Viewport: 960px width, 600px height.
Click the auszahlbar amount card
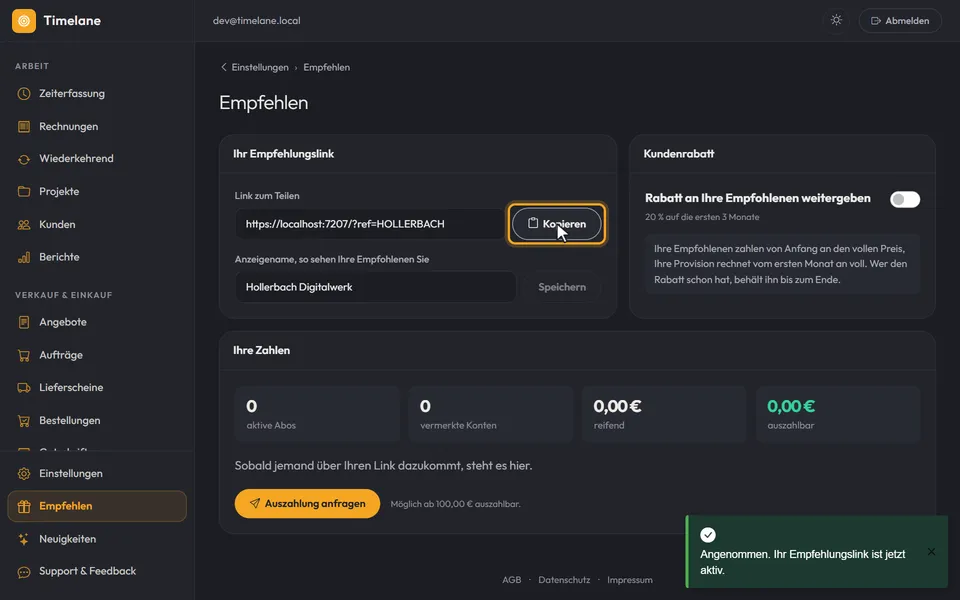coord(838,414)
